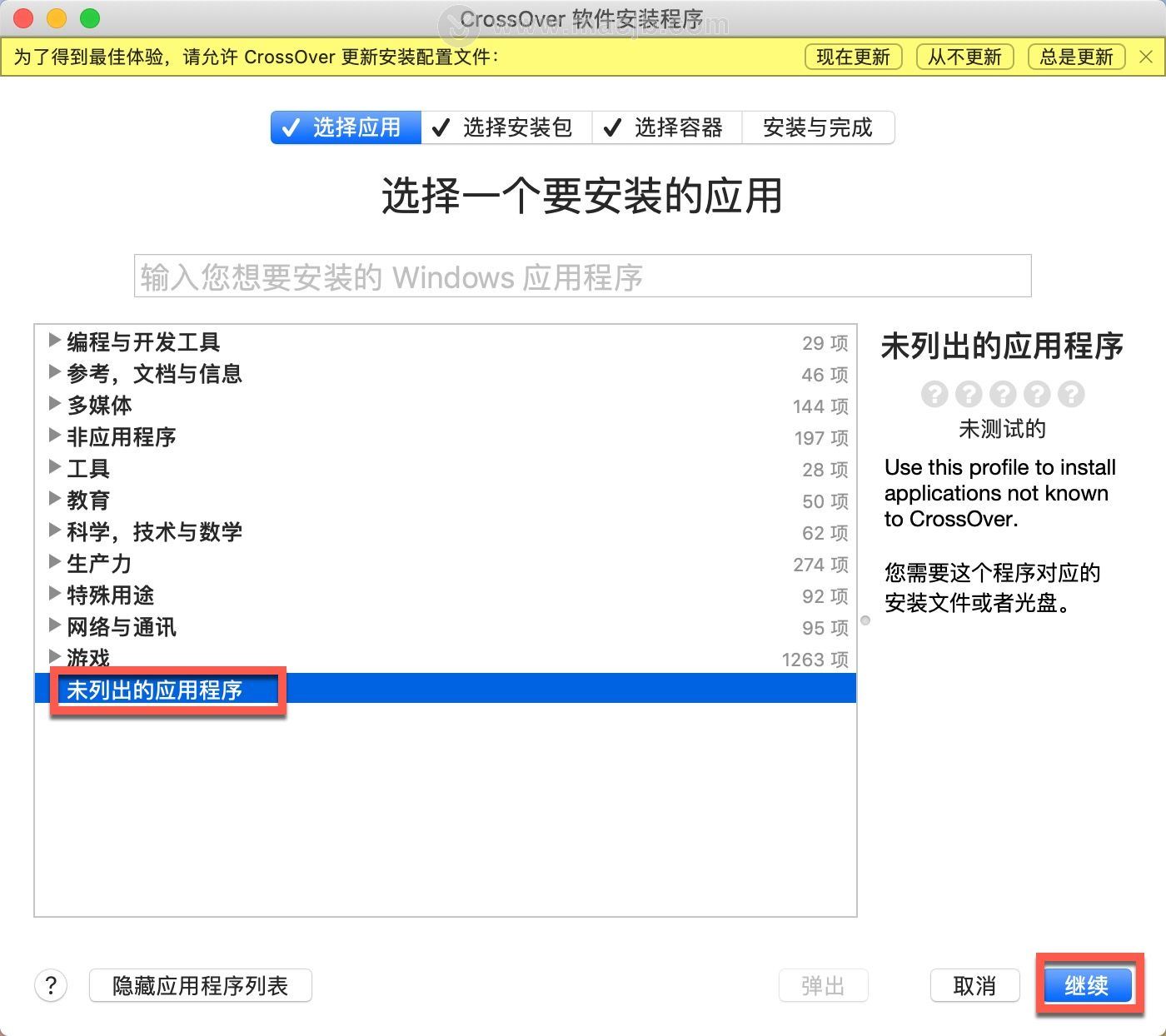This screenshot has height=1036, width=1166.
Task: Click the 197 项 count text
Action: [x=820, y=438]
